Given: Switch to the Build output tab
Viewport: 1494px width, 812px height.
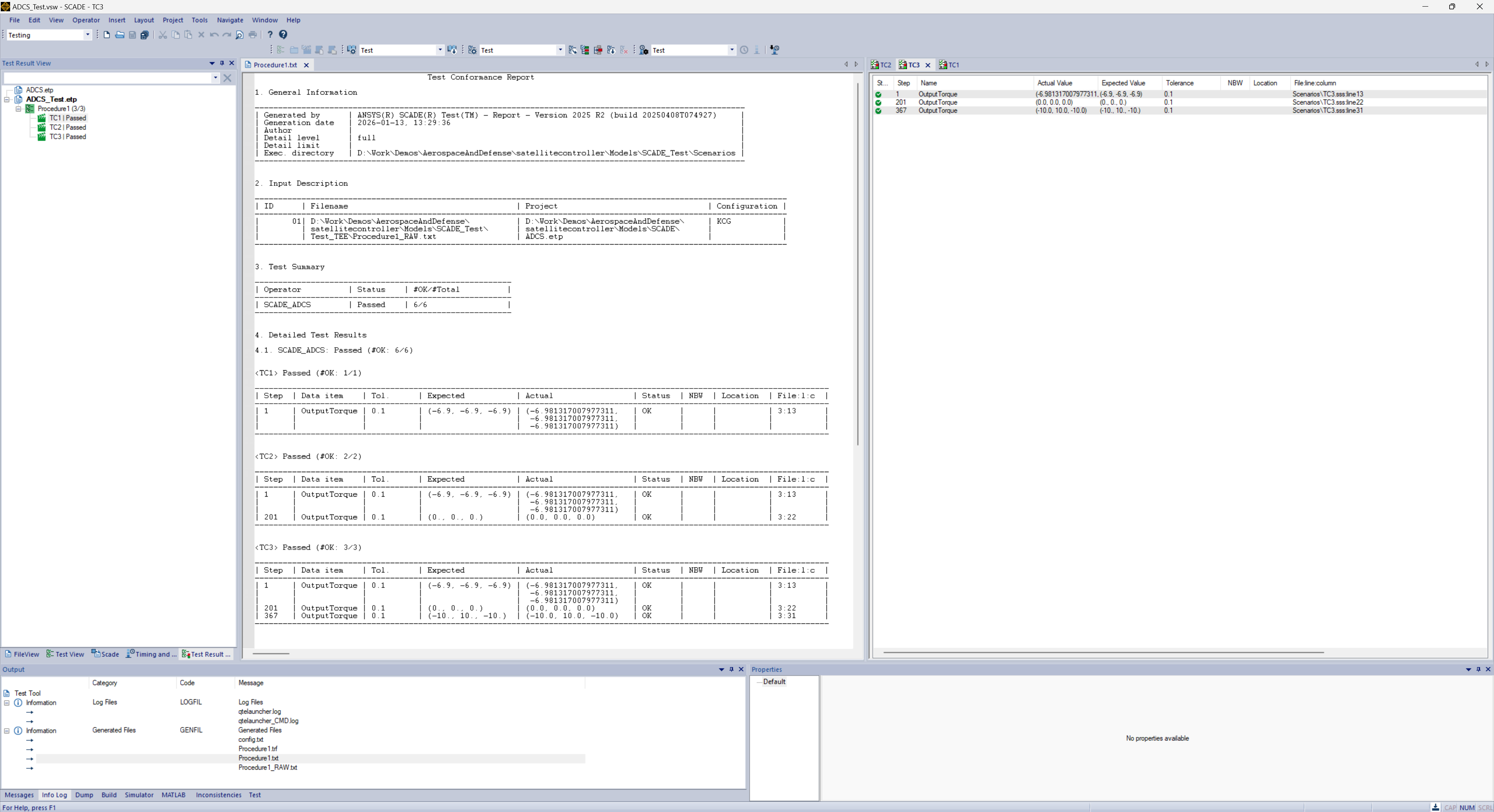Looking at the screenshot, I should pyautogui.click(x=109, y=795).
